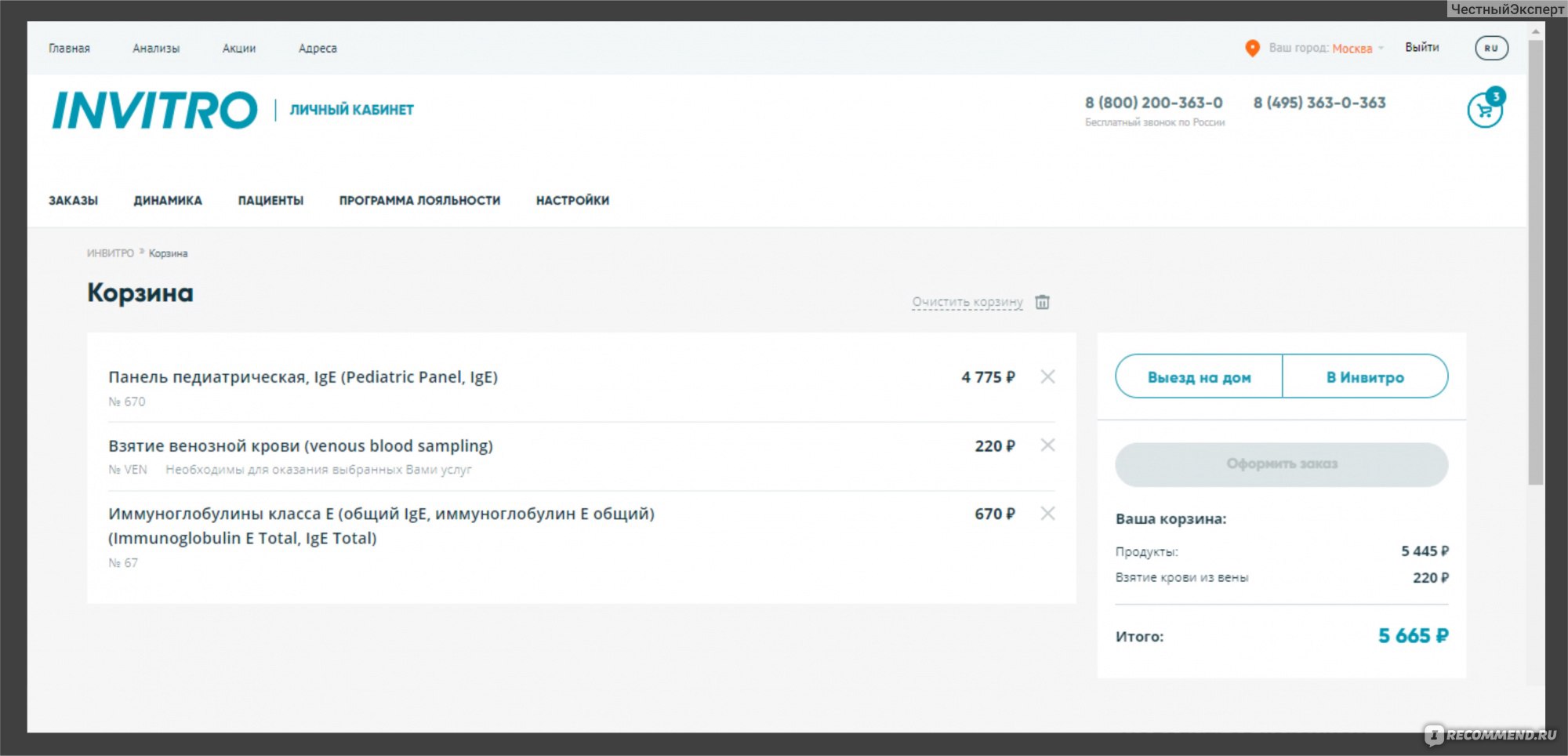Click the № 67 item code
1568x756 pixels.
123,563
